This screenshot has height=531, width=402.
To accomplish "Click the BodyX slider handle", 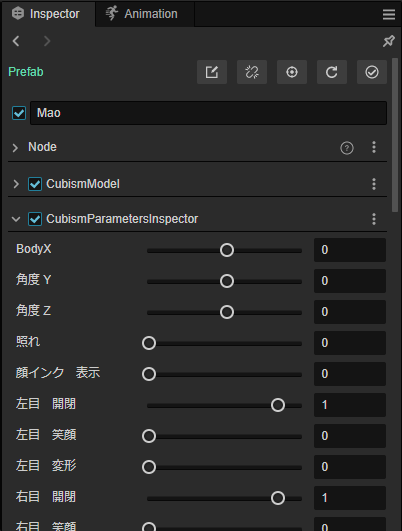I will pos(227,250).
